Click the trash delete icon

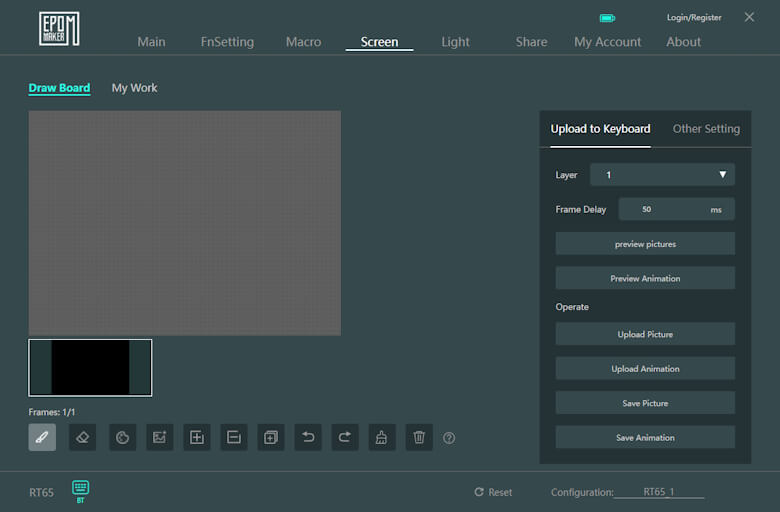tap(419, 437)
